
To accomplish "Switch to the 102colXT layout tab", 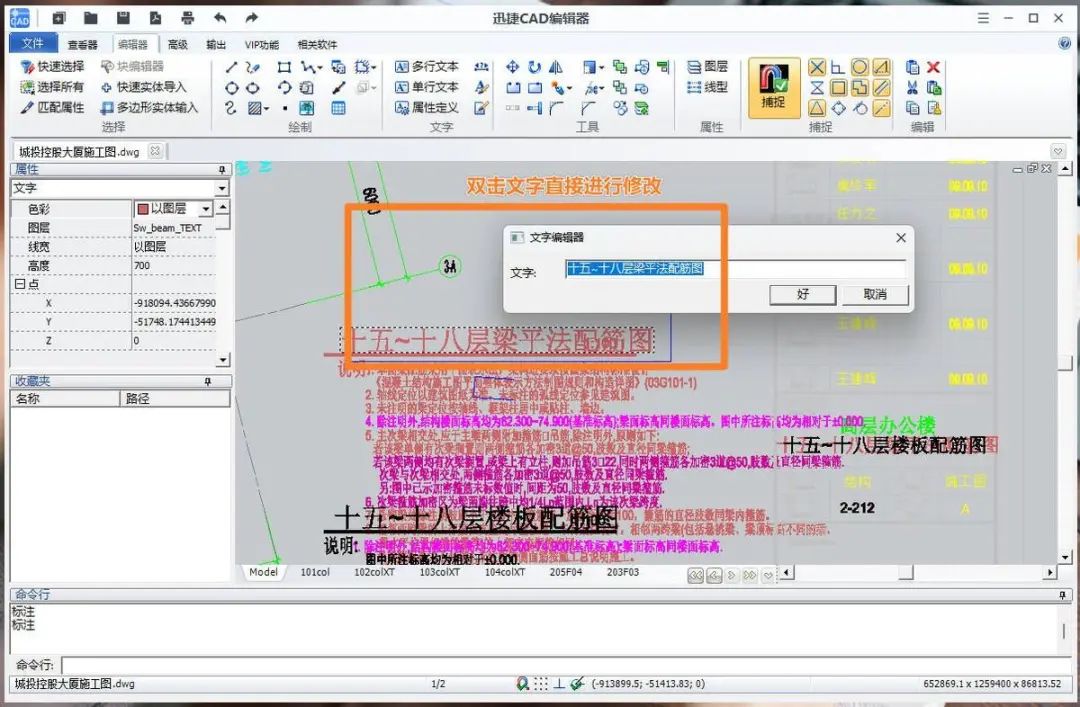I will [373, 572].
